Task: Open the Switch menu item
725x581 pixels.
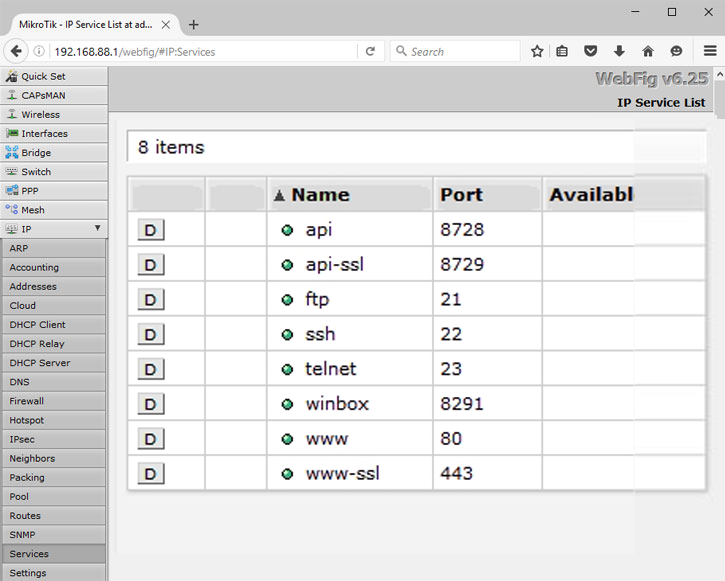Action: tap(54, 171)
